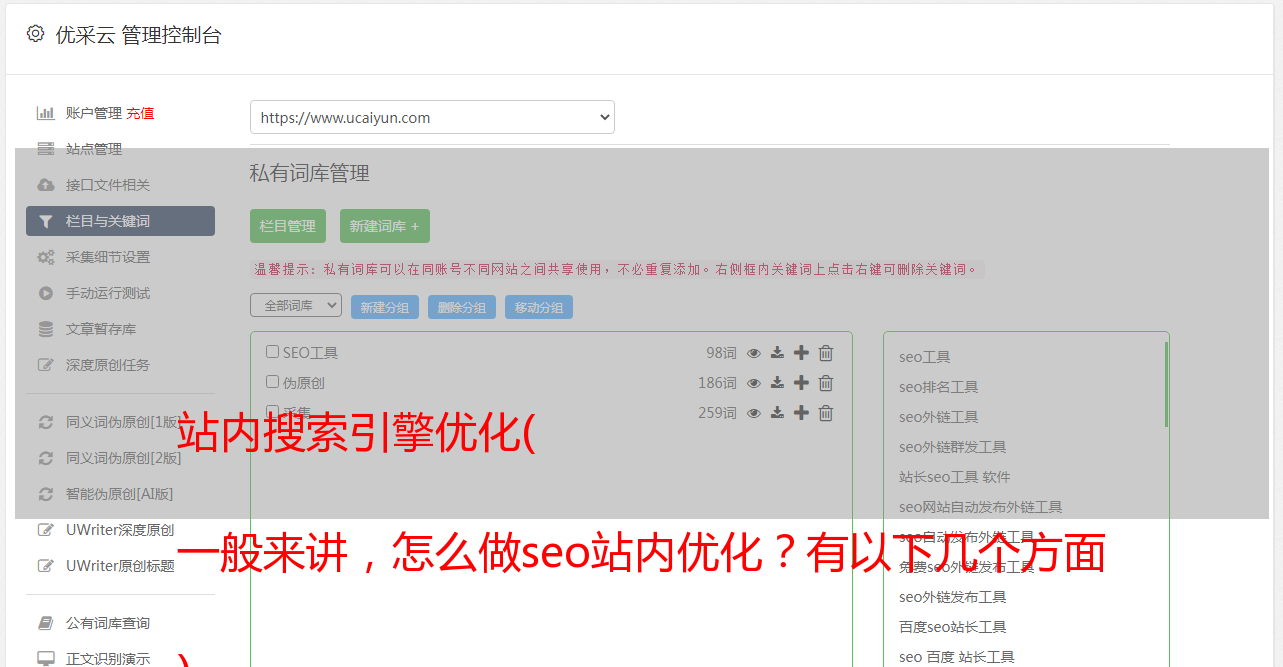Click the eye icon in 伪原创 row

tap(754, 383)
